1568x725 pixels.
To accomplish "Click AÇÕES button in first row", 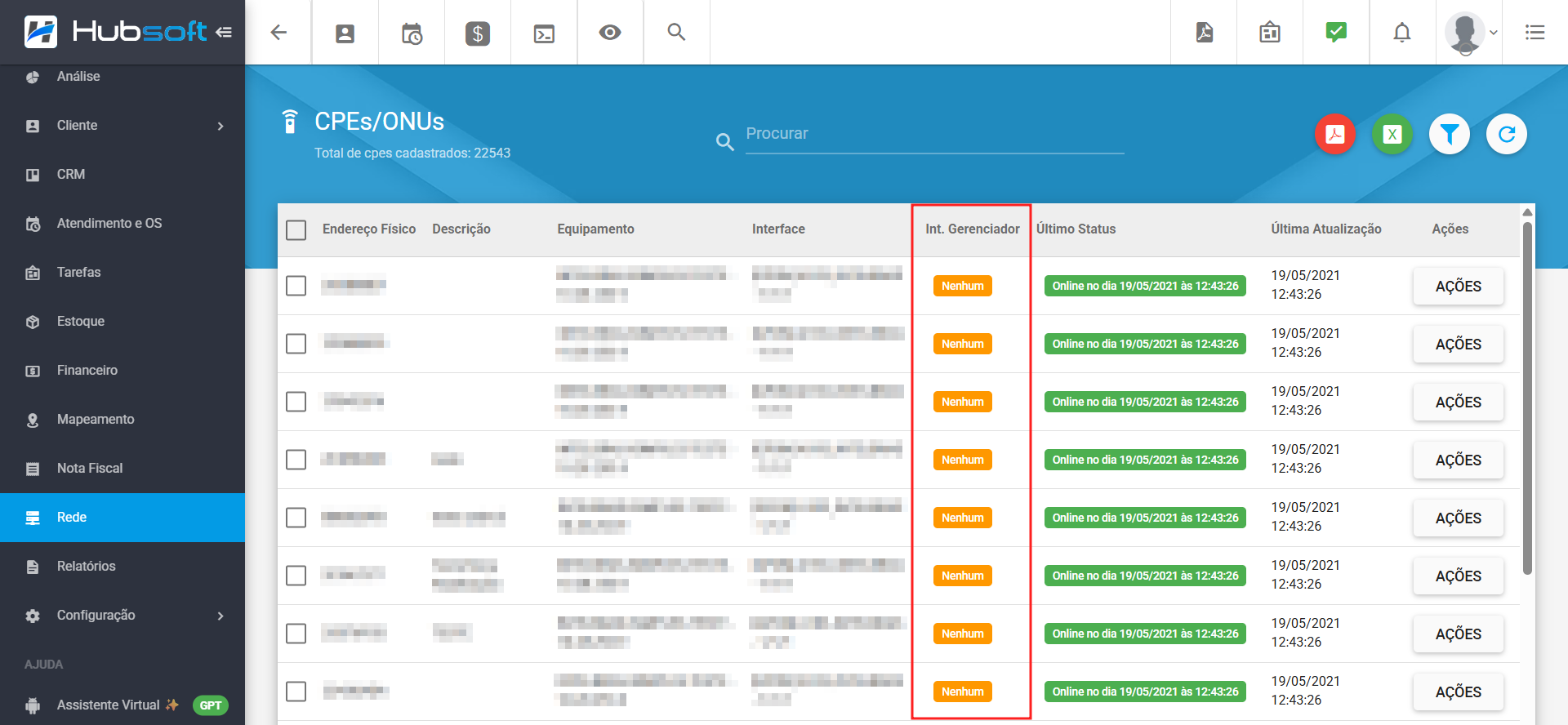I will click(1458, 287).
